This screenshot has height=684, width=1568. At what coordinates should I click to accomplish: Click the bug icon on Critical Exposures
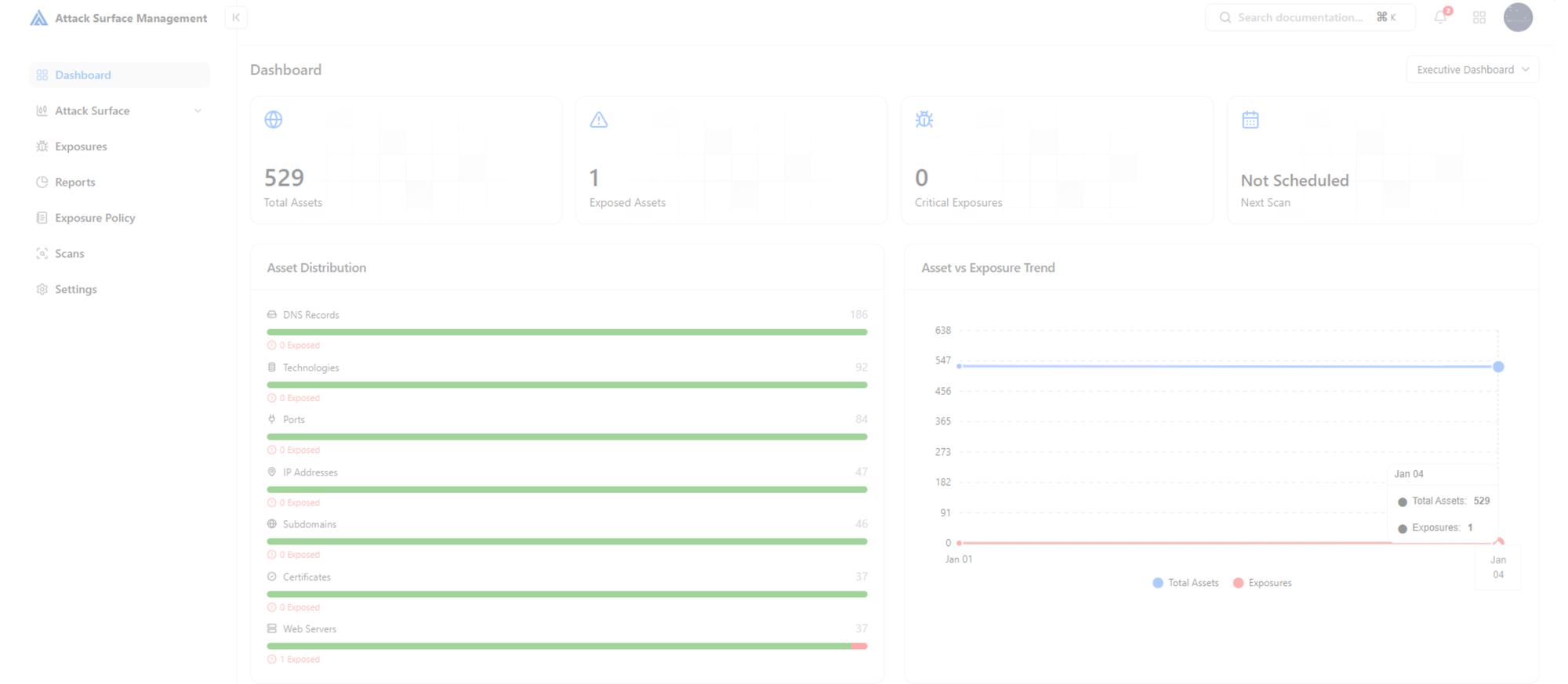924,120
